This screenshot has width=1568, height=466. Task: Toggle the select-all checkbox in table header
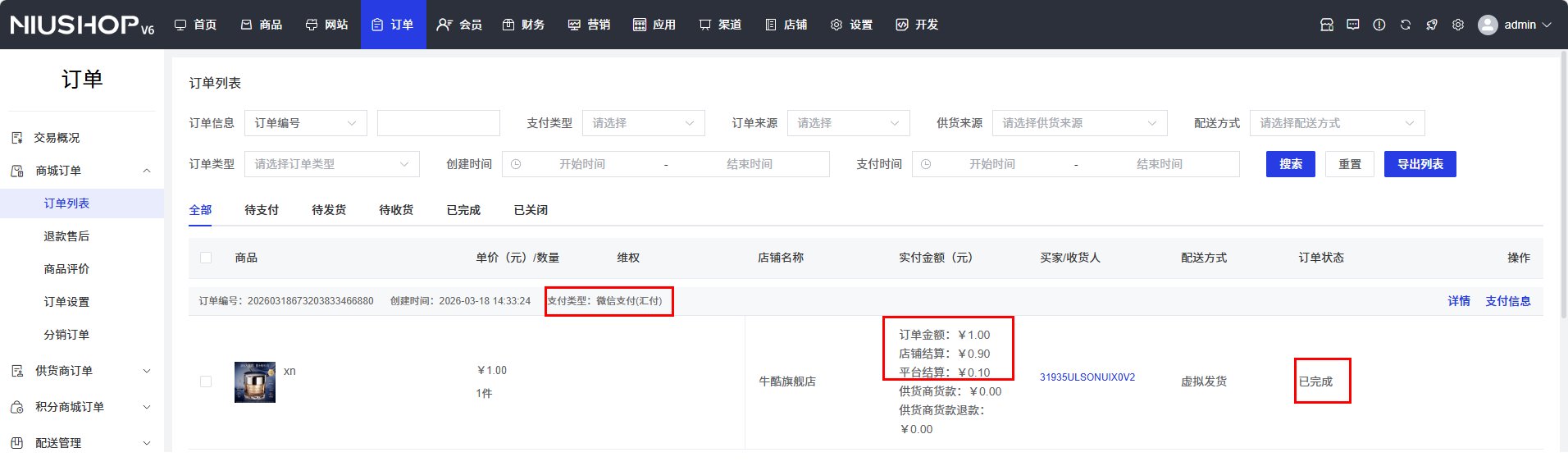click(x=206, y=258)
